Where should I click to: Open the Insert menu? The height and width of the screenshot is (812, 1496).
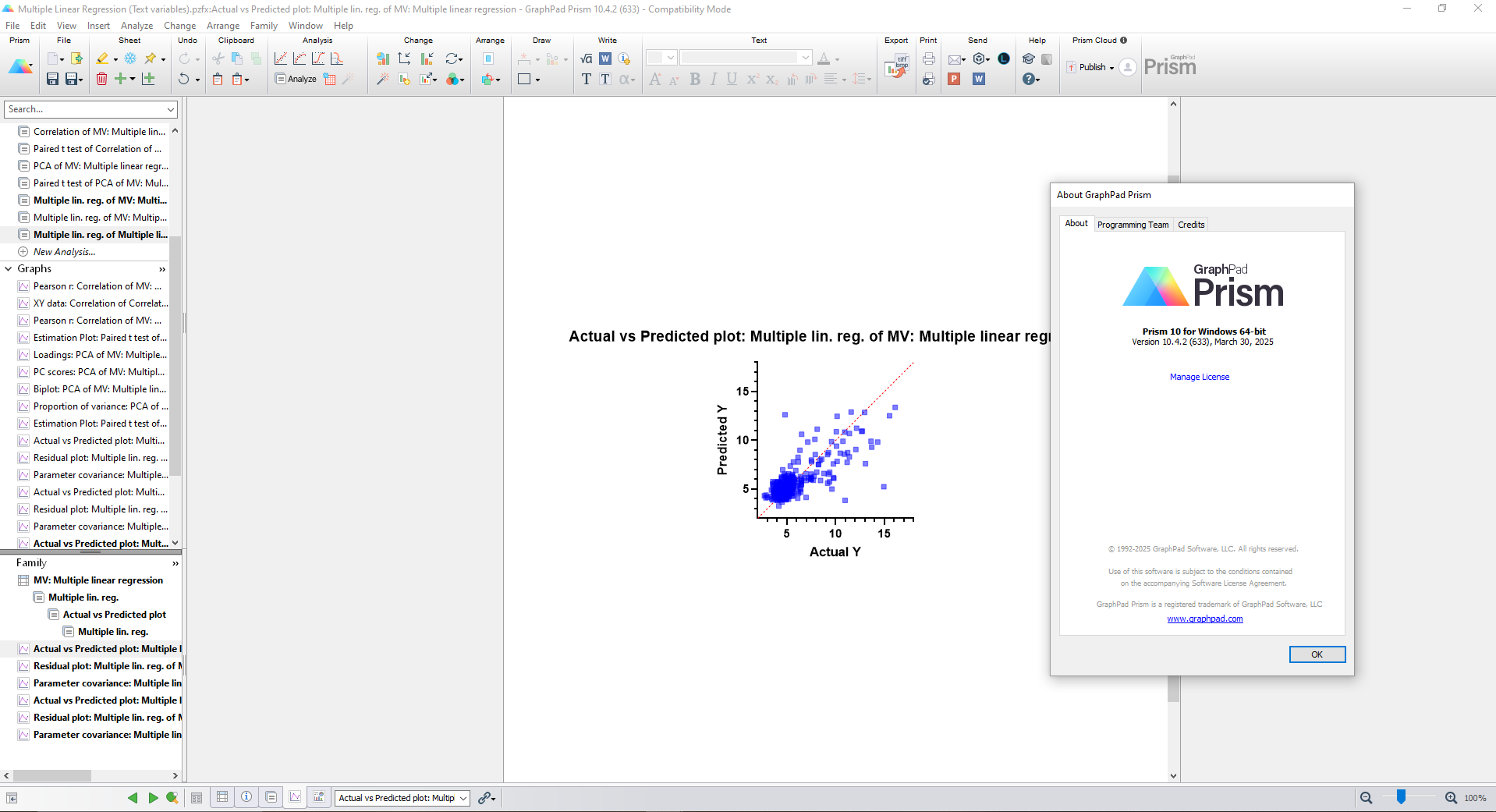pos(98,26)
